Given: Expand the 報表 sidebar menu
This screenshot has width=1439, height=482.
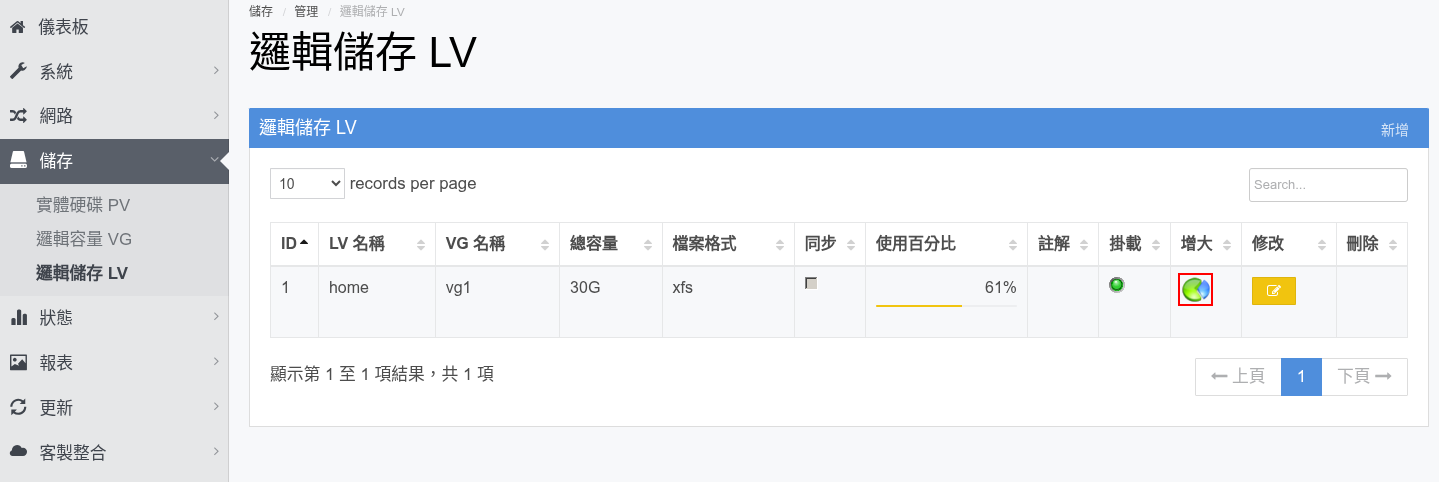Looking at the screenshot, I should [x=114, y=362].
